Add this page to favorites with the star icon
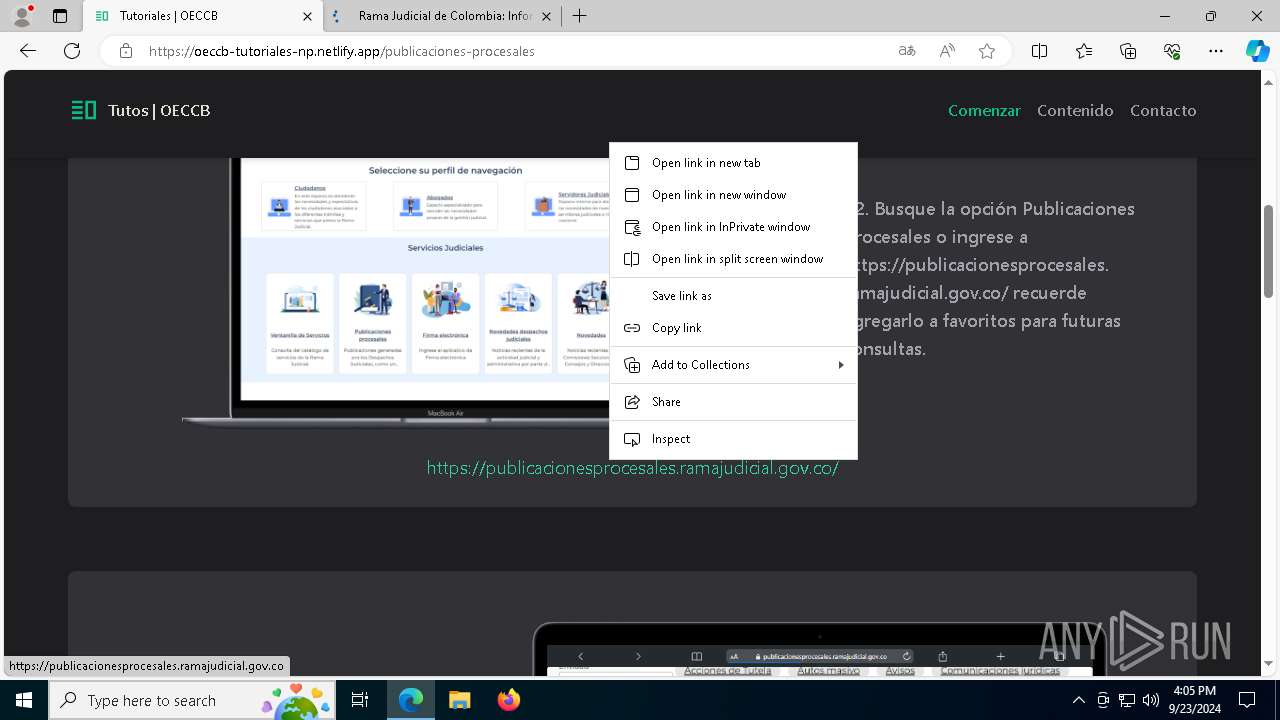The width and height of the screenshot is (1280, 720). pyautogui.click(x=987, y=51)
